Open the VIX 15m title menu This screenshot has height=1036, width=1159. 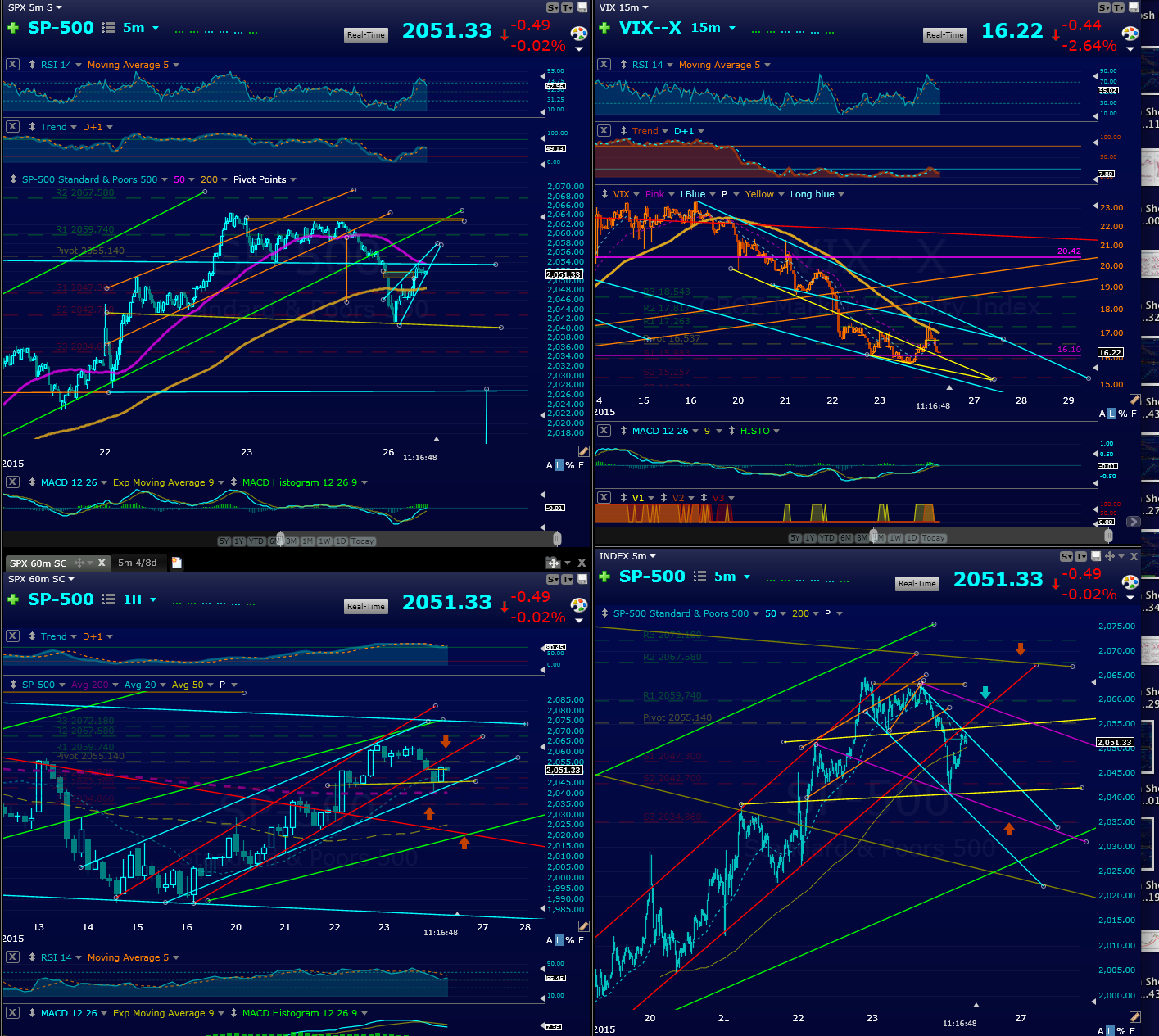pos(623,7)
